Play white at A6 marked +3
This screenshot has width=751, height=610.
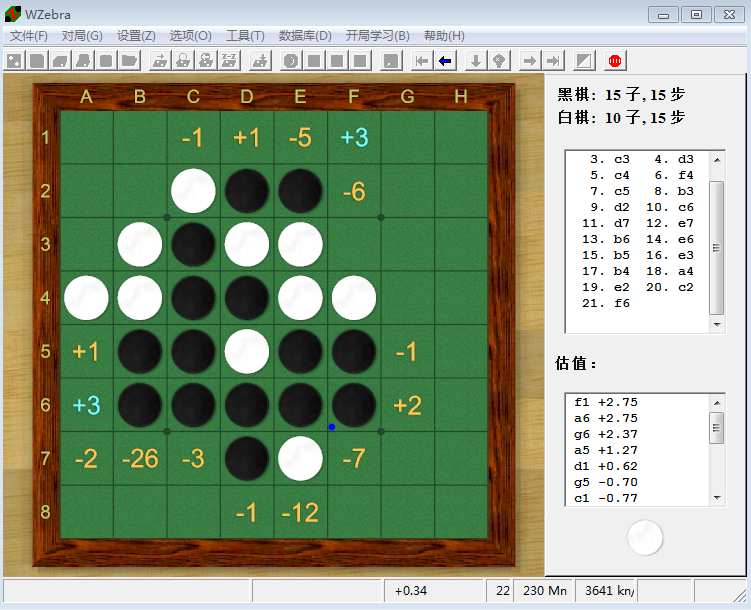pyautogui.click(x=86, y=405)
